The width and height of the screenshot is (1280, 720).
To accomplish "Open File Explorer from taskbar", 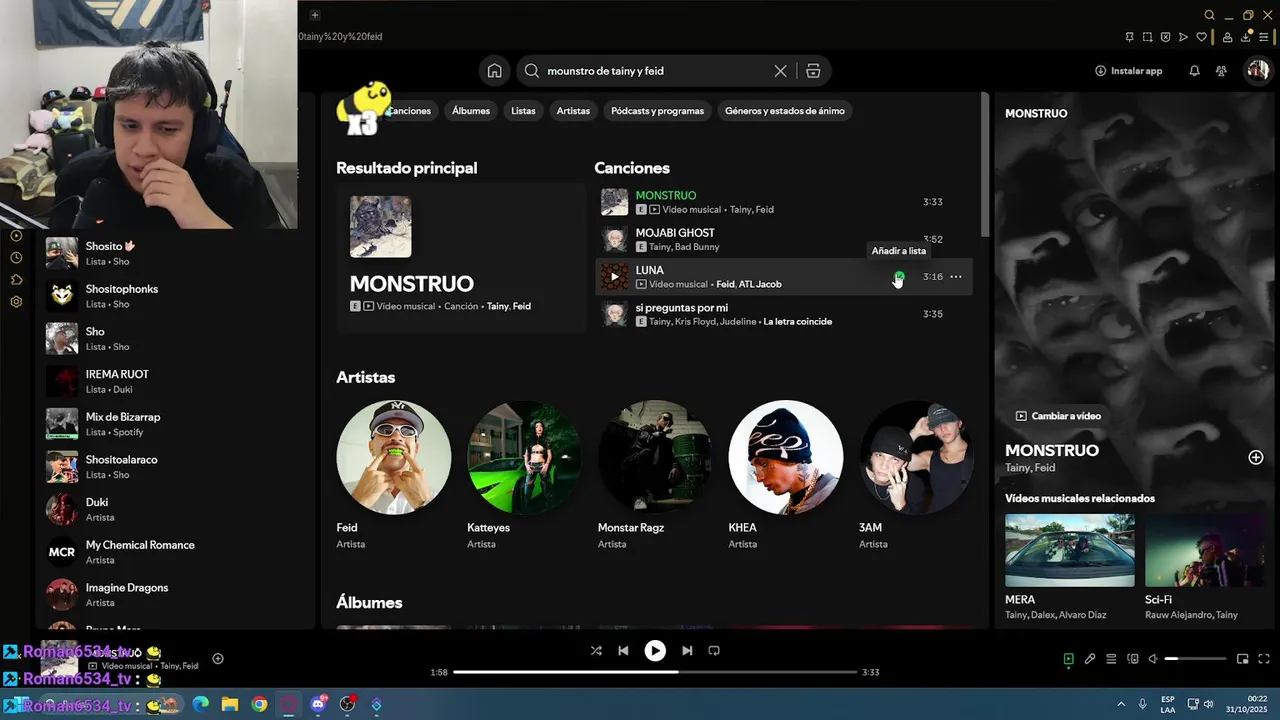I will [229, 704].
